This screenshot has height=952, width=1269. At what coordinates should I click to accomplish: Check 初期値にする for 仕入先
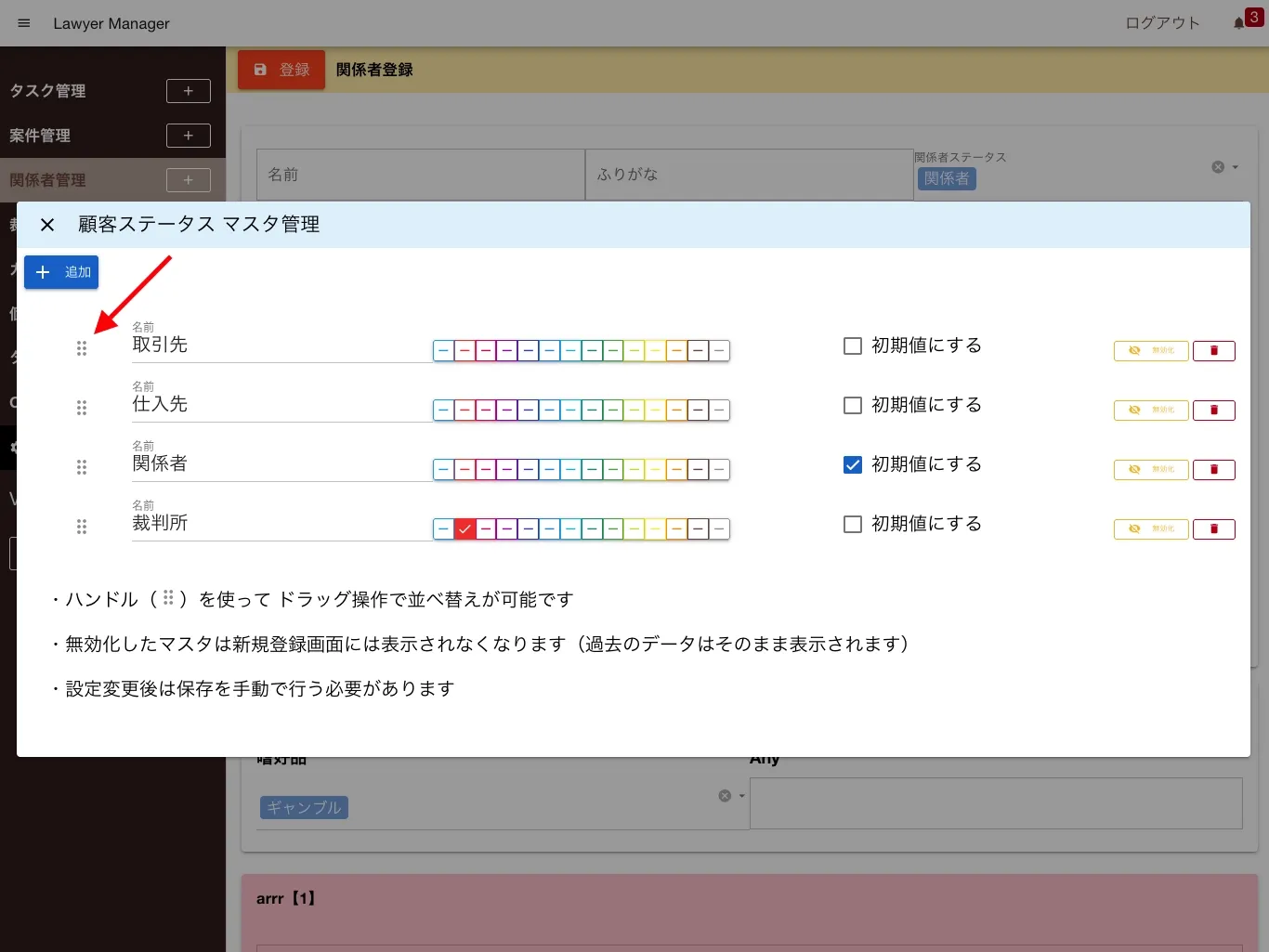tap(853, 405)
